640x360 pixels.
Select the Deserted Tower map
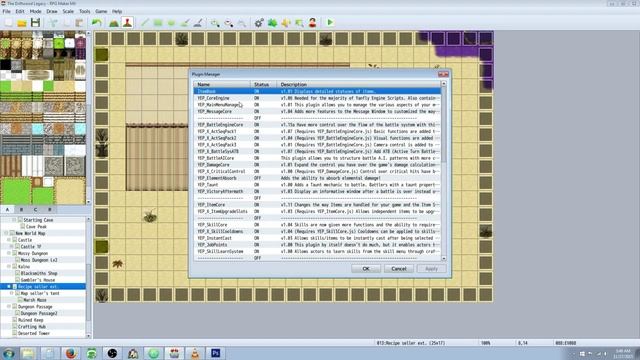(x=34, y=333)
